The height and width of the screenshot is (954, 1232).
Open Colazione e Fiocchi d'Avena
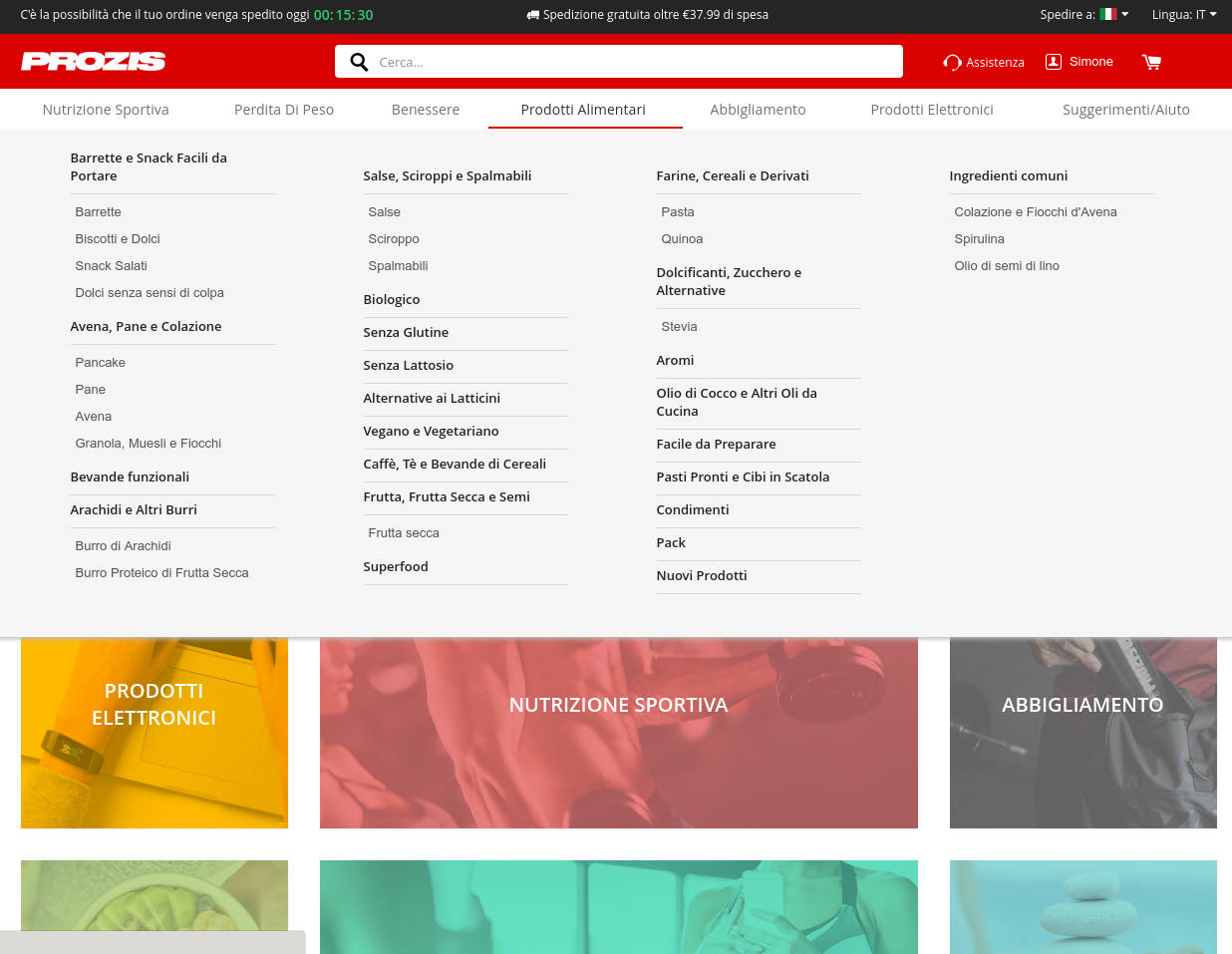tap(1035, 211)
